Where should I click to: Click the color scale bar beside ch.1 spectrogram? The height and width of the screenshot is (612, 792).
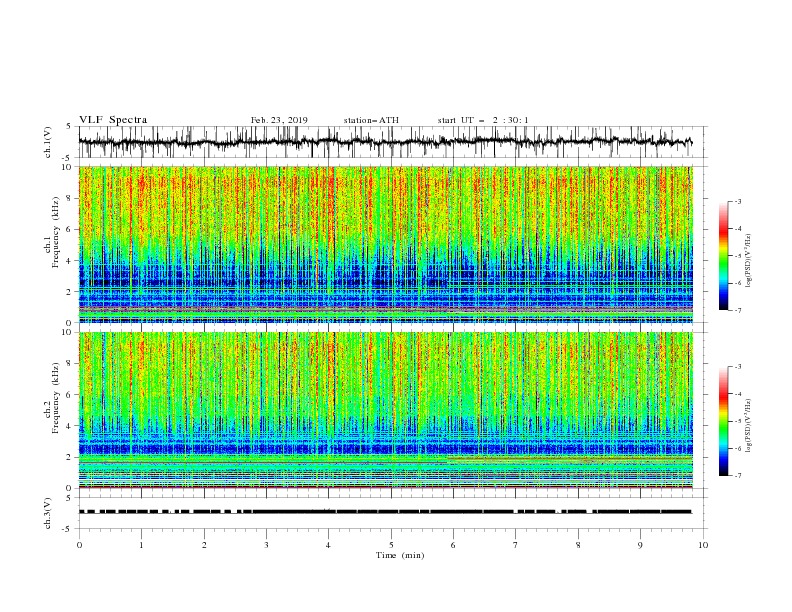pos(724,256)
